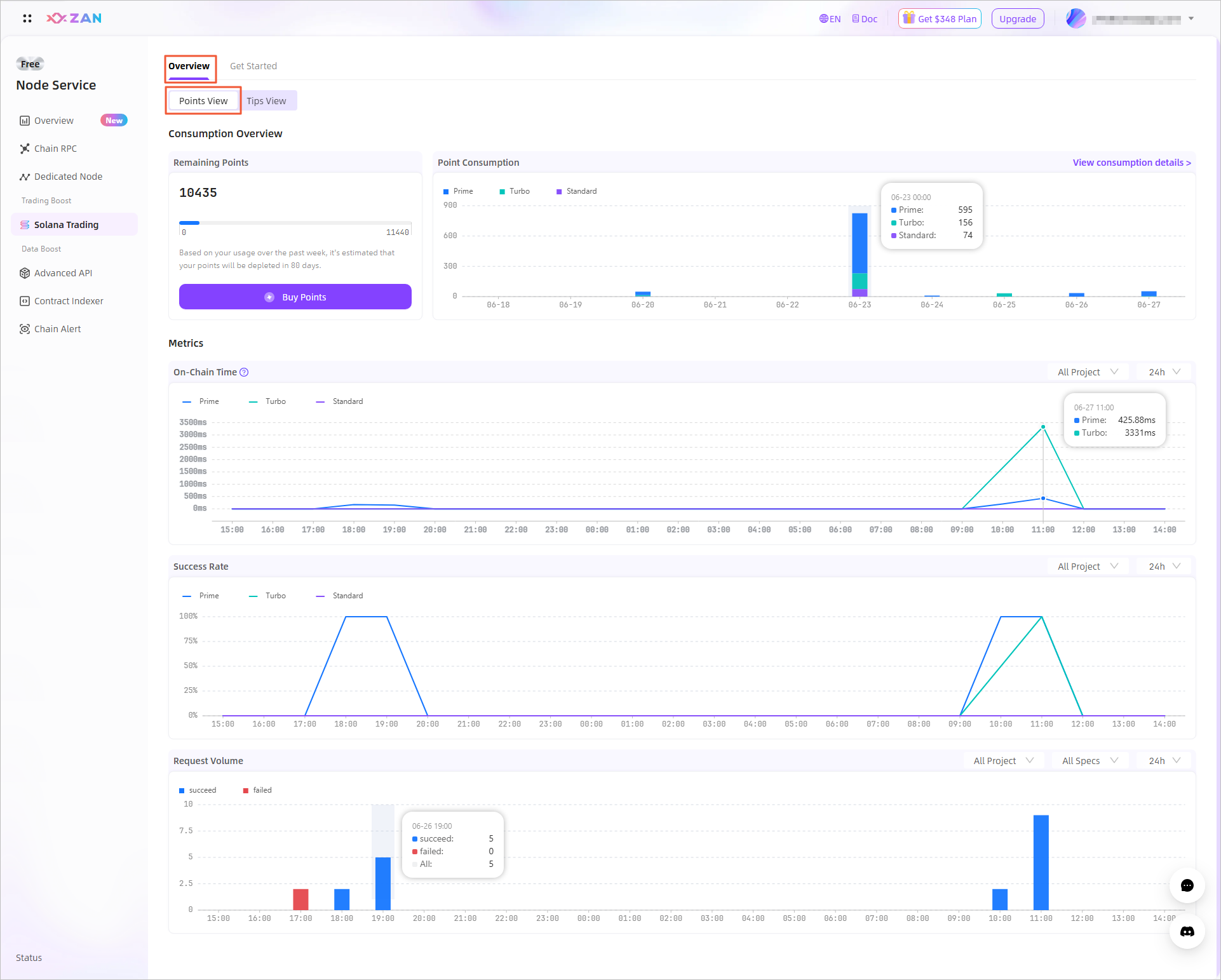Click the Data Boost section label
Viewport: 1221px width, 980px height.
click(x=41, y=249)
